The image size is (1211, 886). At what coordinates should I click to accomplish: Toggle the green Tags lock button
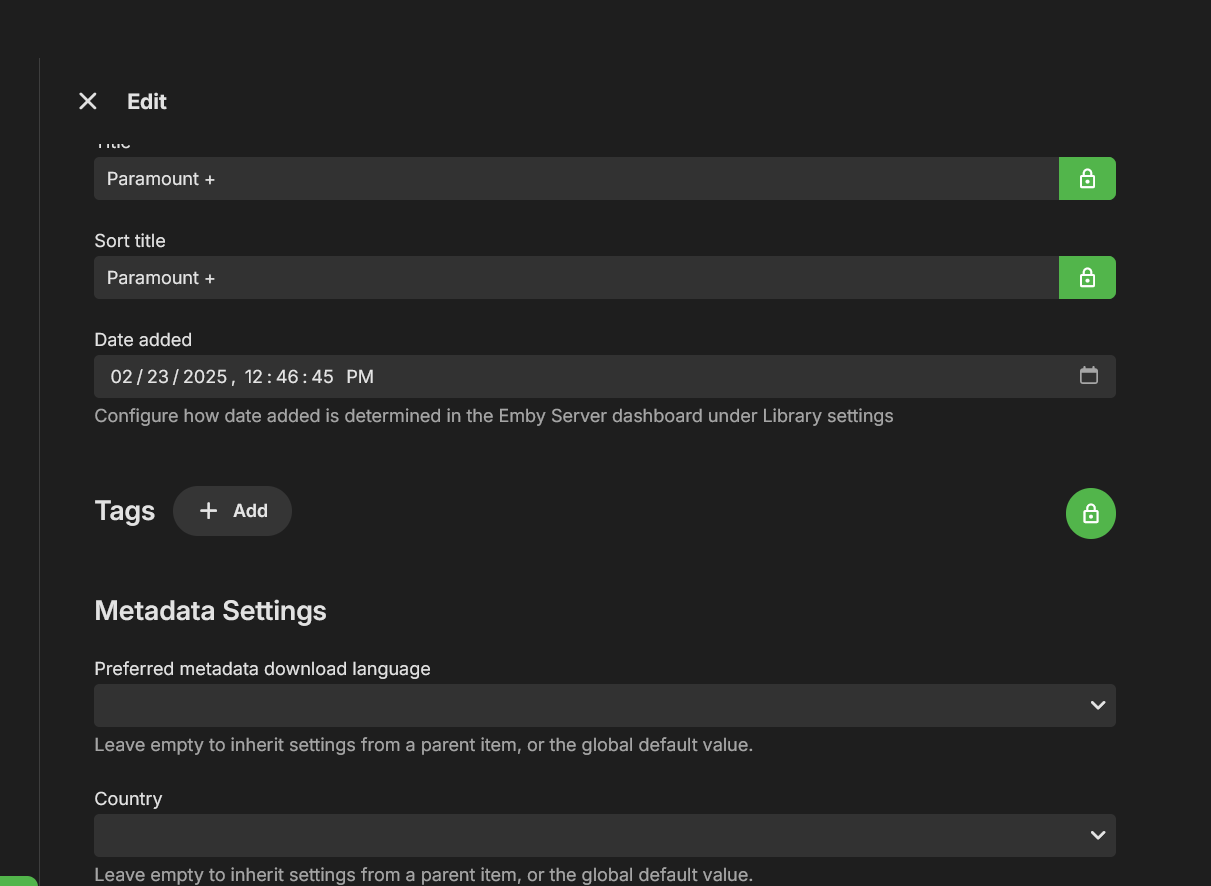[x=1090, y=514]
